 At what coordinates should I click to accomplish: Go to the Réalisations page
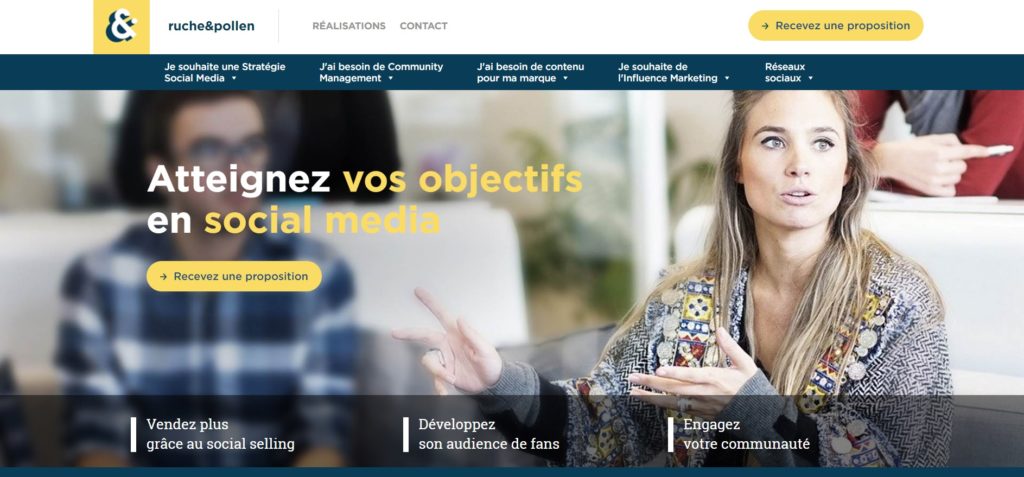[349, 26]
